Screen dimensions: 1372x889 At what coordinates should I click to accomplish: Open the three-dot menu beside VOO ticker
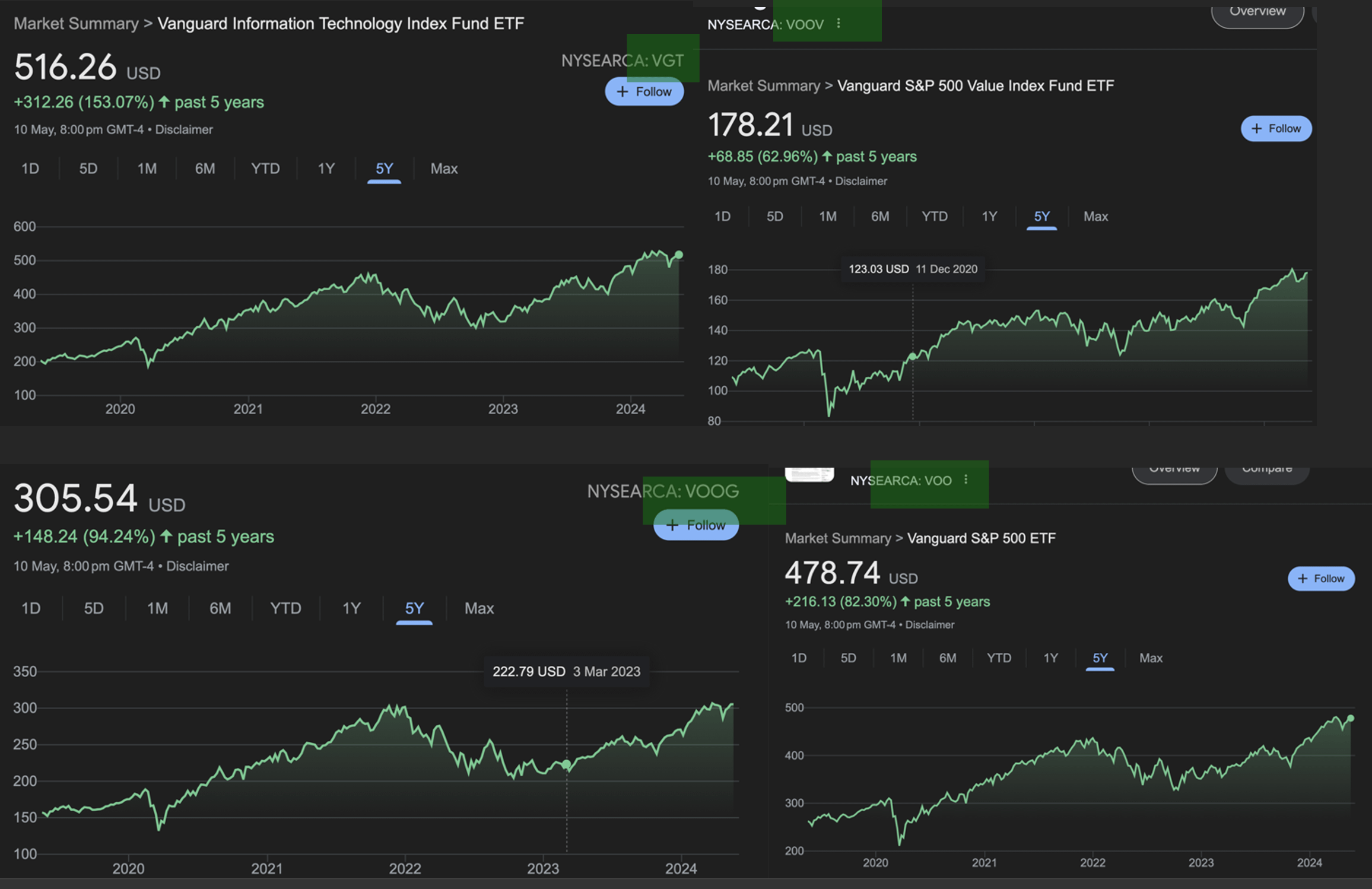[x=966, y=478]
